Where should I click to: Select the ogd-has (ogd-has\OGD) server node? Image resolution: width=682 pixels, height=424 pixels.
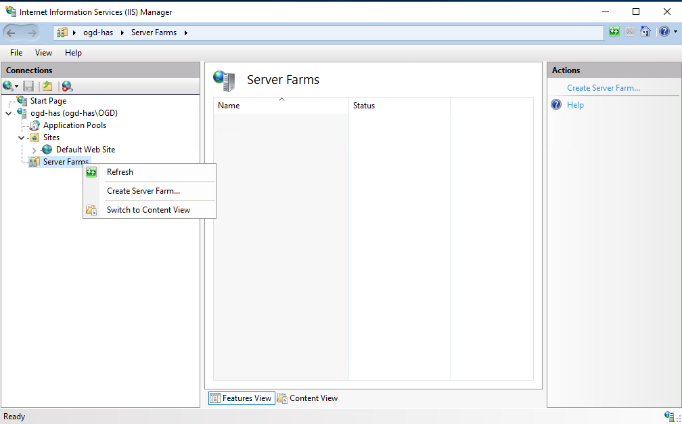click(x=74, y=113)
